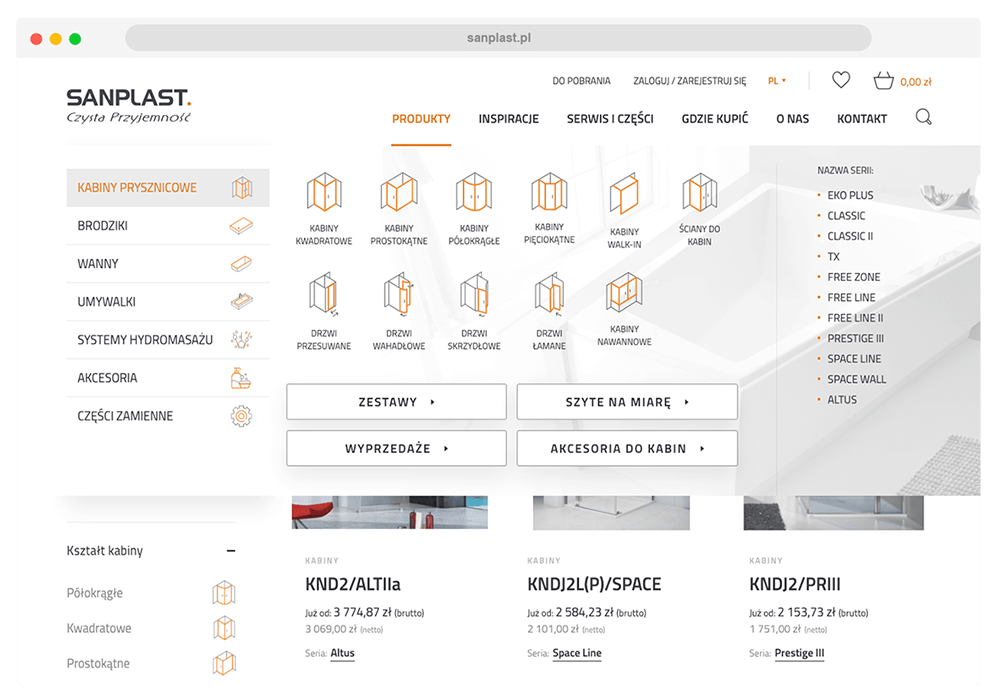Viewport: 1000px width, 700px height.
Task: Open the Inspiracje menu
Action: [508, 119]
